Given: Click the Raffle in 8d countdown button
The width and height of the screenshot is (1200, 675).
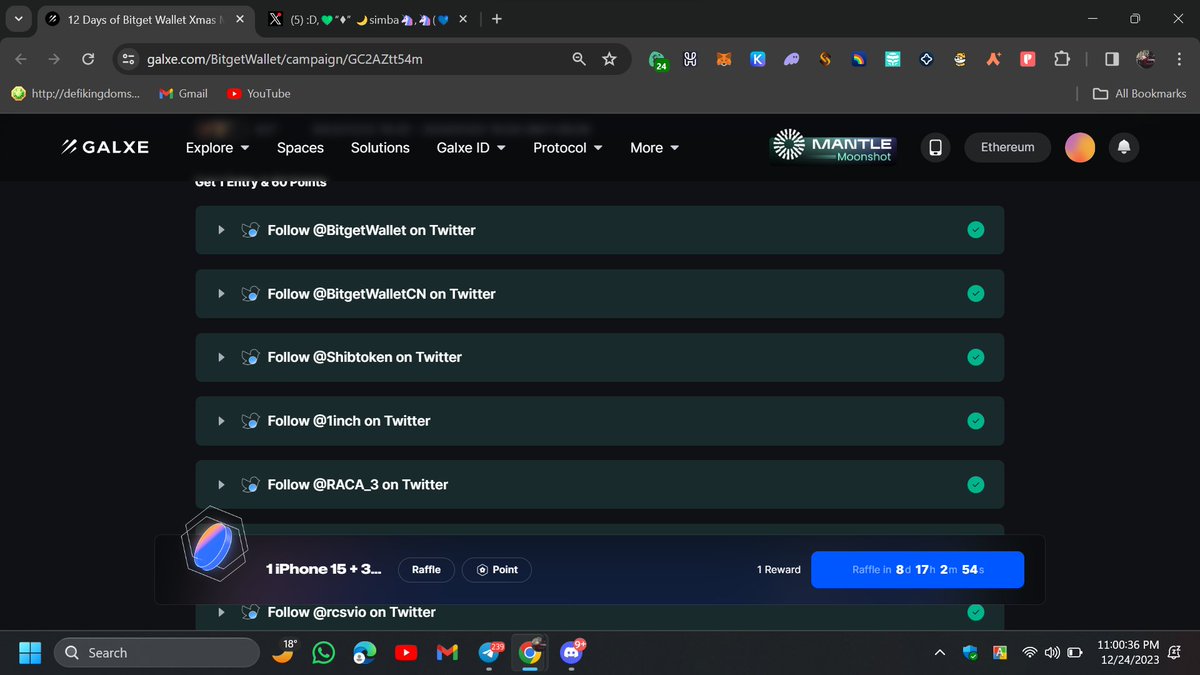Looking at the screenshot, I should pos(916,569).
